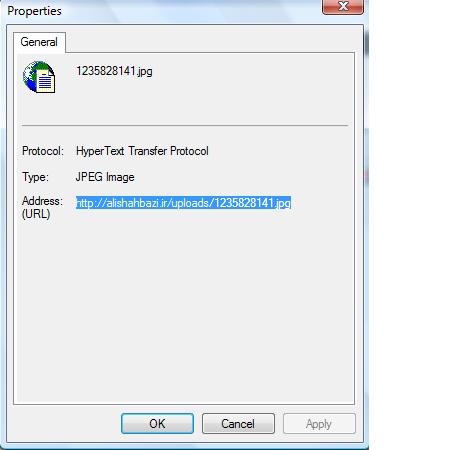Click the empty title bar area beside Properties
Viewport: 467px width, 450px height.
point(190,11)
